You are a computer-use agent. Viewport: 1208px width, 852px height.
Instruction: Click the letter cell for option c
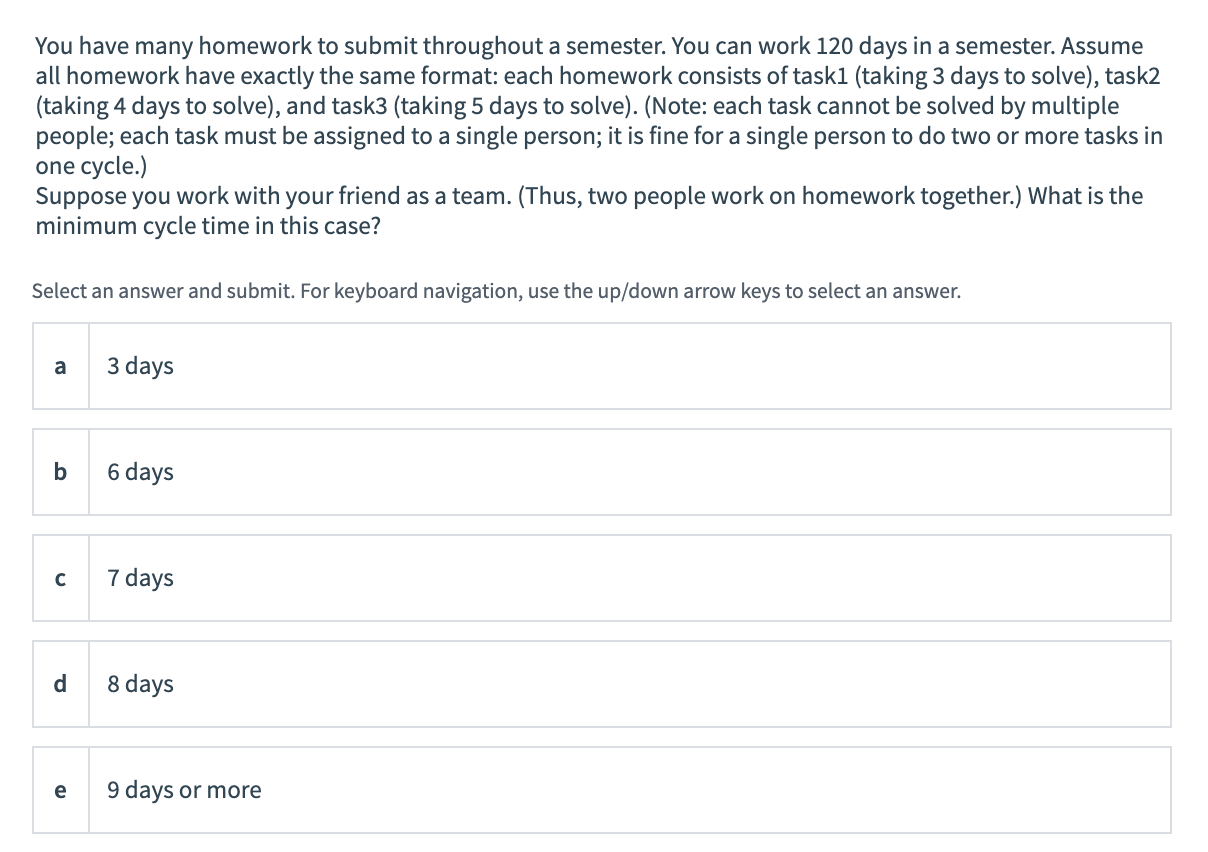60,578
